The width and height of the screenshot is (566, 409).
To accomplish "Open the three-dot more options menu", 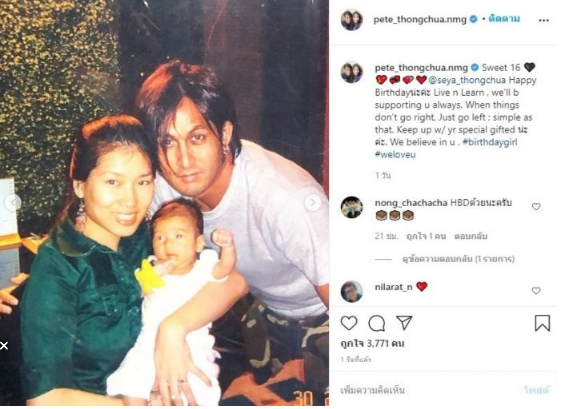I will click(544, 21).
